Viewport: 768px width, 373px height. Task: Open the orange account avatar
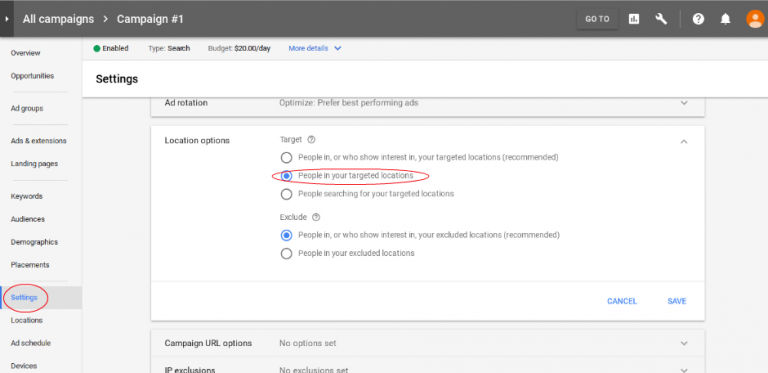[x=755, y=19]
